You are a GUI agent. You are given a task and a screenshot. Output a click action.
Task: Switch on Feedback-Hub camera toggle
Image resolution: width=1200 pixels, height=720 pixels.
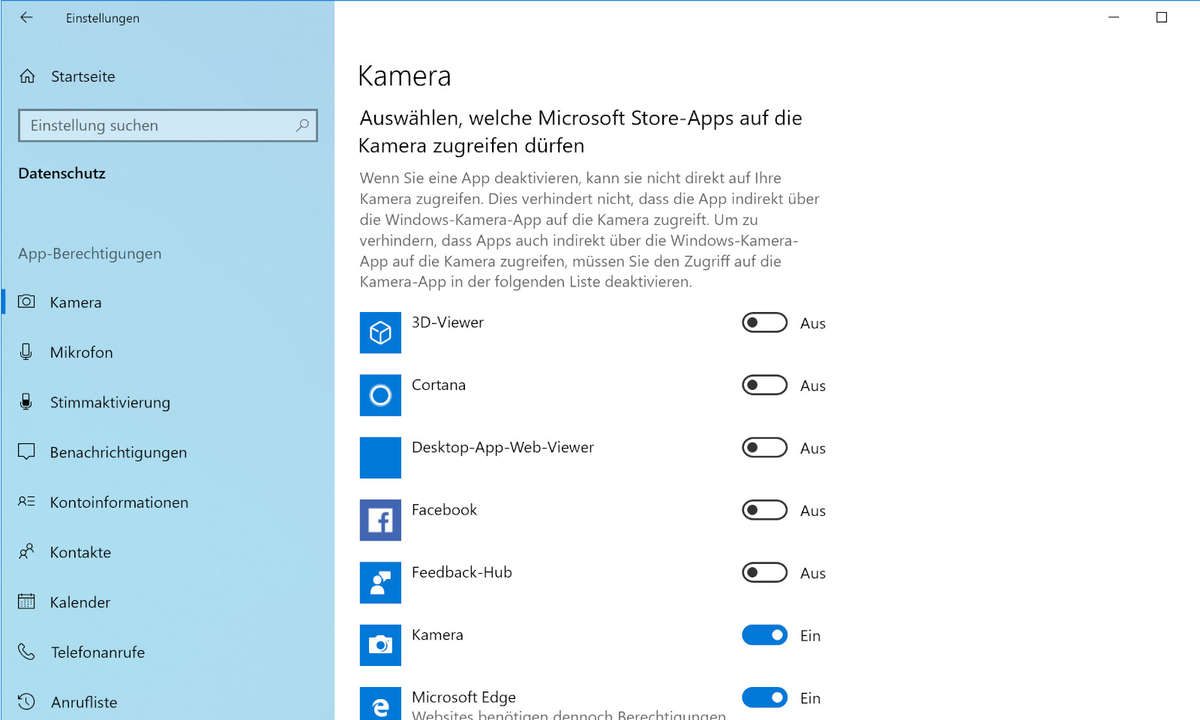(765, 573)
